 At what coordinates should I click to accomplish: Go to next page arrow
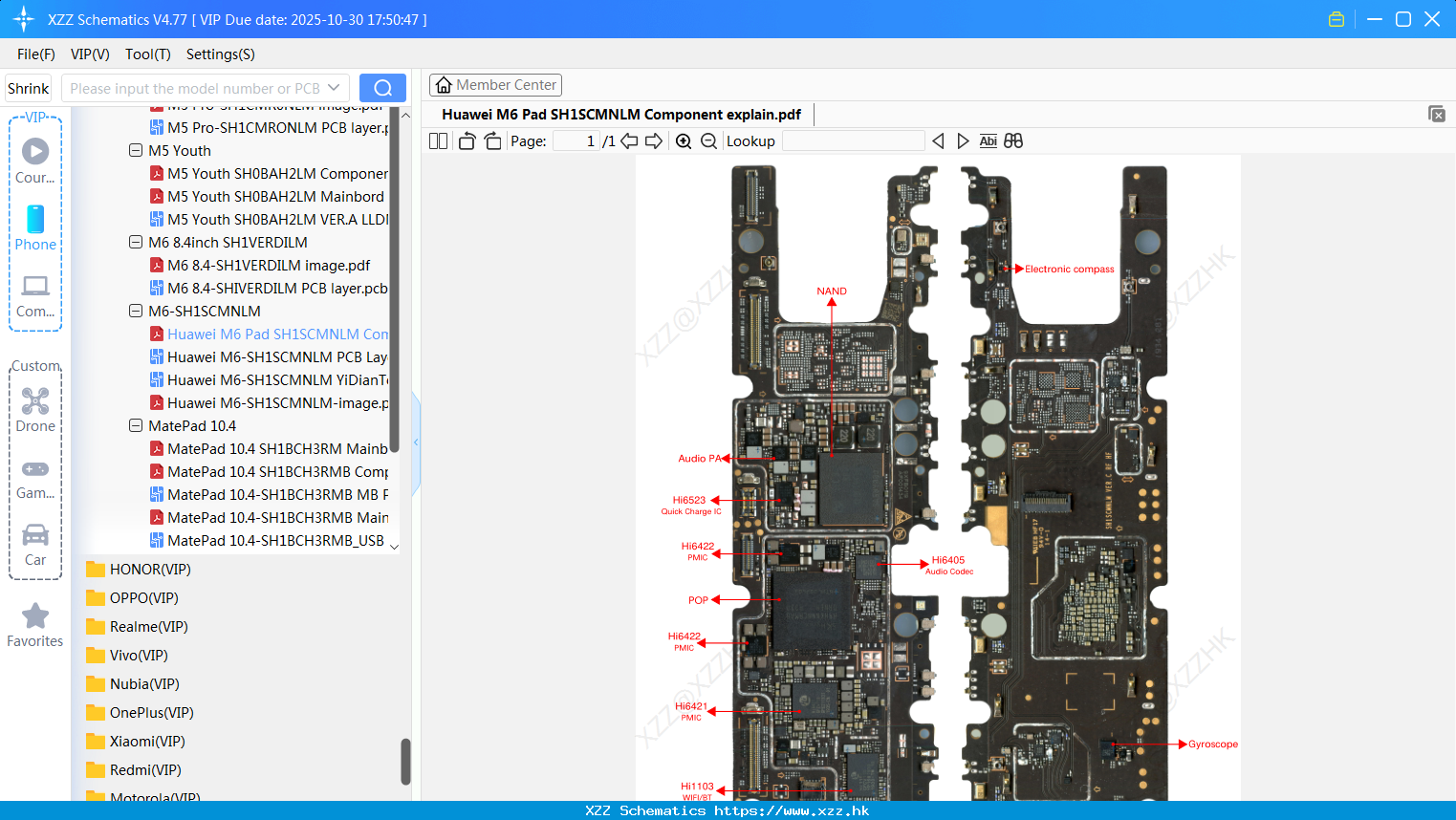tap(654, 141)
